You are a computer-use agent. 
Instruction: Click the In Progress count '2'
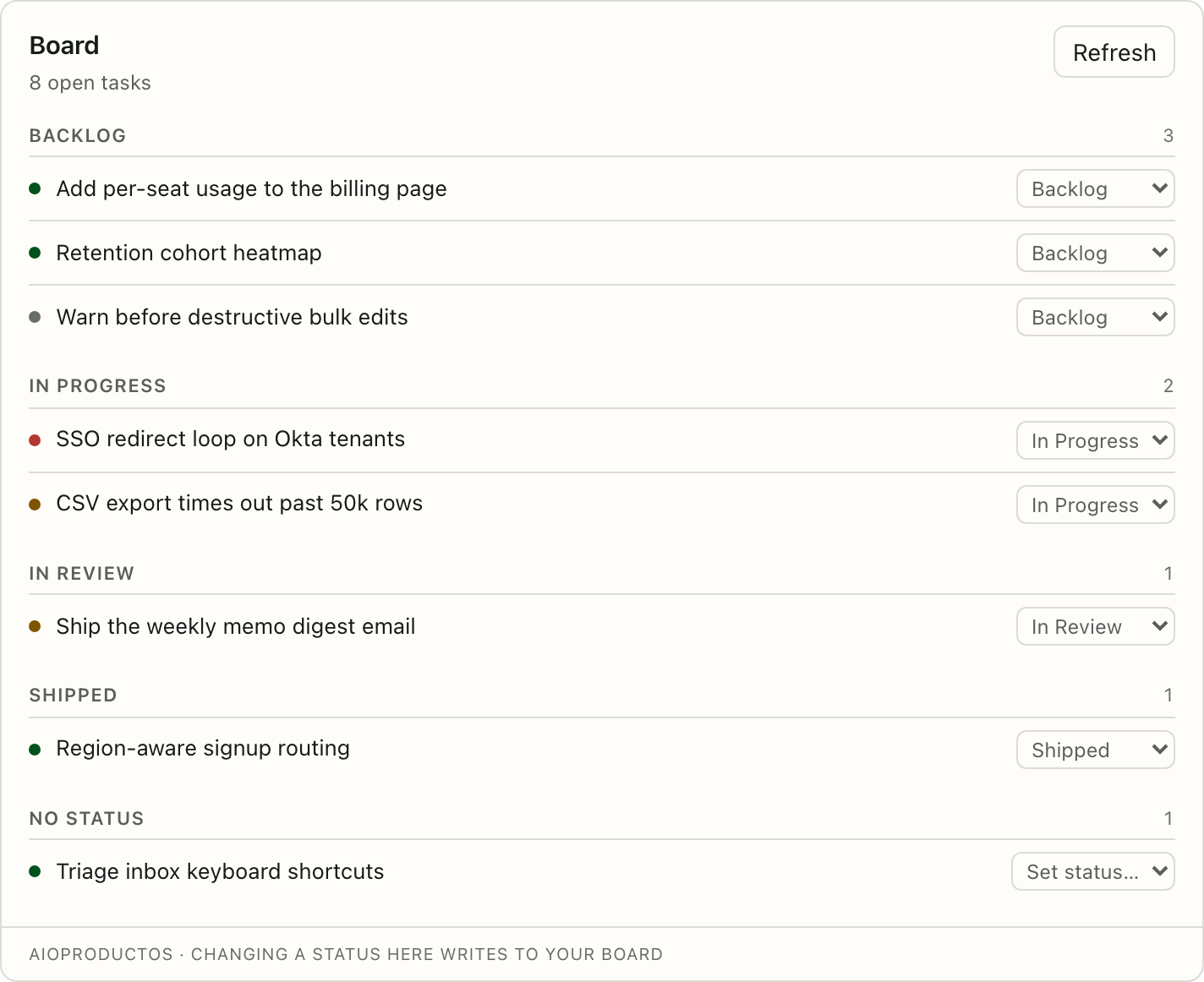click(x=1168, y=385)
